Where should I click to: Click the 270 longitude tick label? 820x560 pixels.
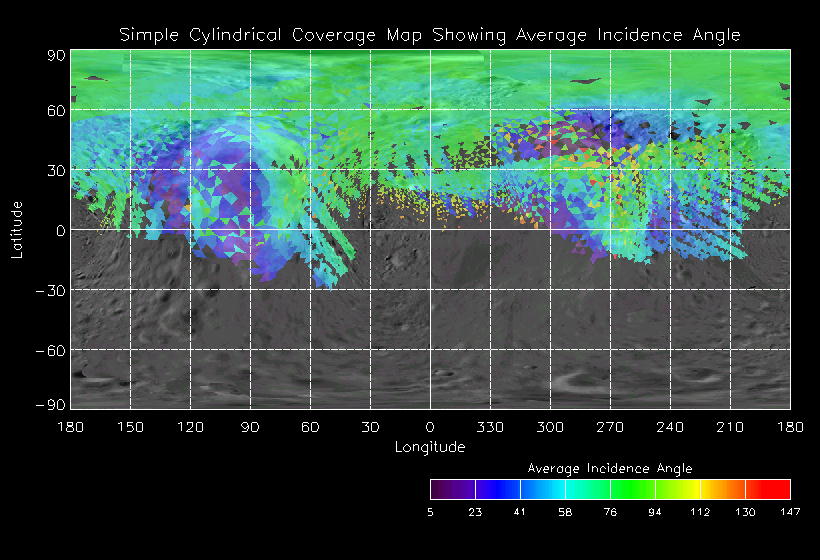(x=610, y=427)
